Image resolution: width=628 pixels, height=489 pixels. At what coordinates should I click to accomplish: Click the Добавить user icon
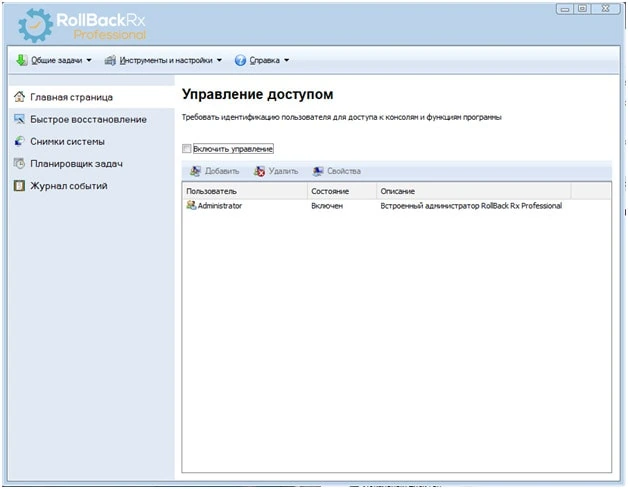[x=195, y=171]
